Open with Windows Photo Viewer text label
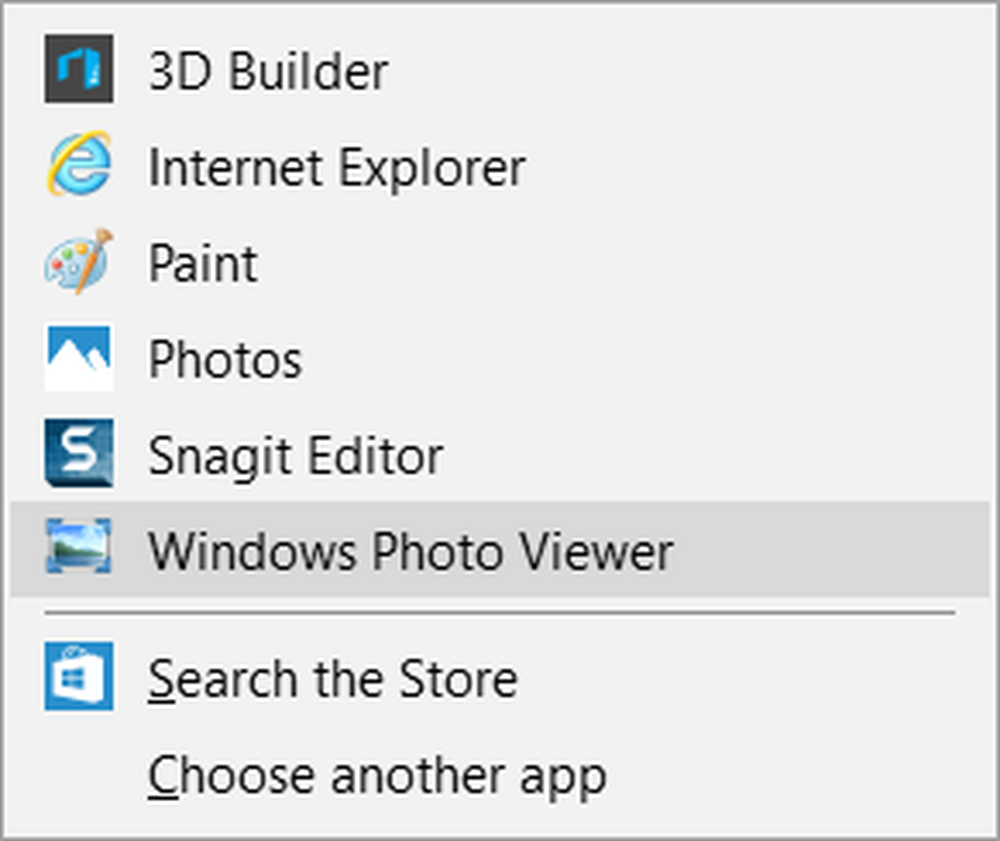This screenshot has height=841, width=1000. [x=411, y=551]
